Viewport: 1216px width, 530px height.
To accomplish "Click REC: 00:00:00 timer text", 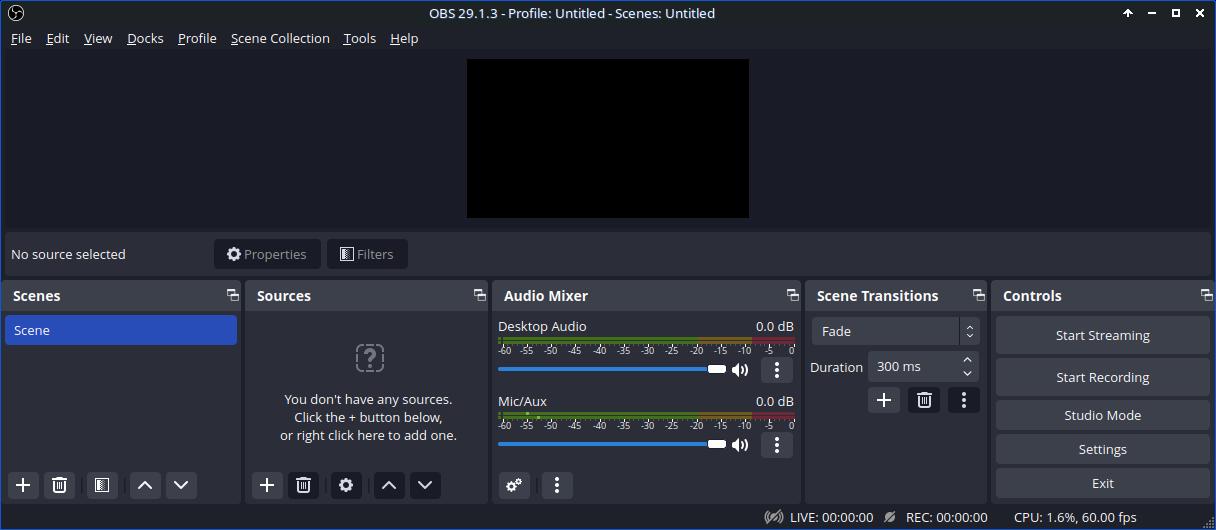I will (946, 517).
